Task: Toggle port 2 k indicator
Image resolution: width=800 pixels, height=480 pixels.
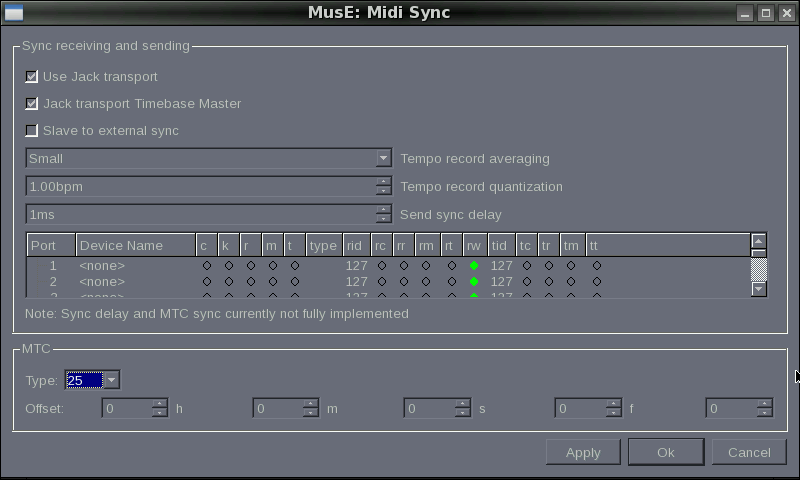Action: [229, 281]
